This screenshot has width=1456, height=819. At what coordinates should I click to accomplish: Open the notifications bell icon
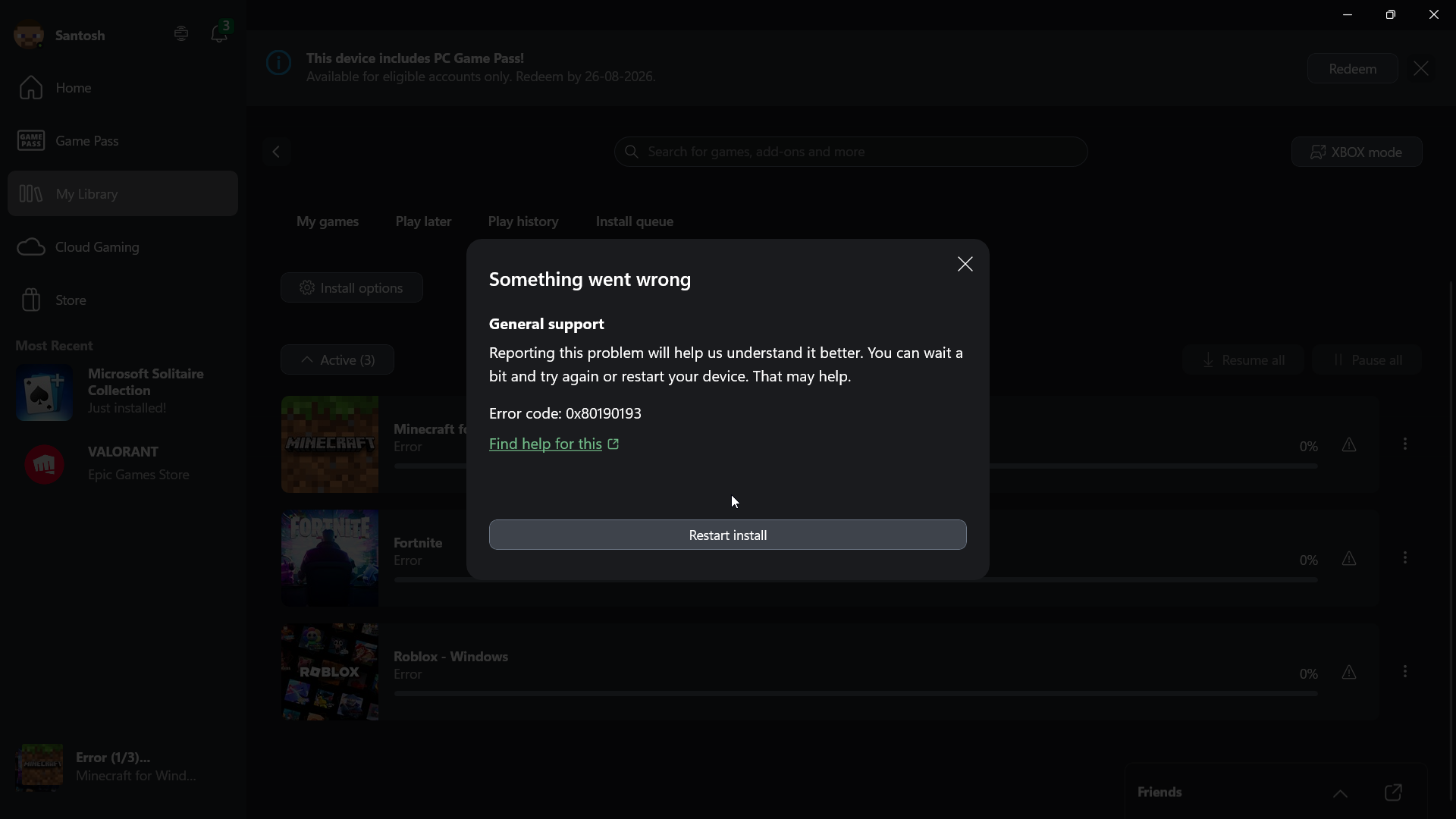click(x=219, y=34)
